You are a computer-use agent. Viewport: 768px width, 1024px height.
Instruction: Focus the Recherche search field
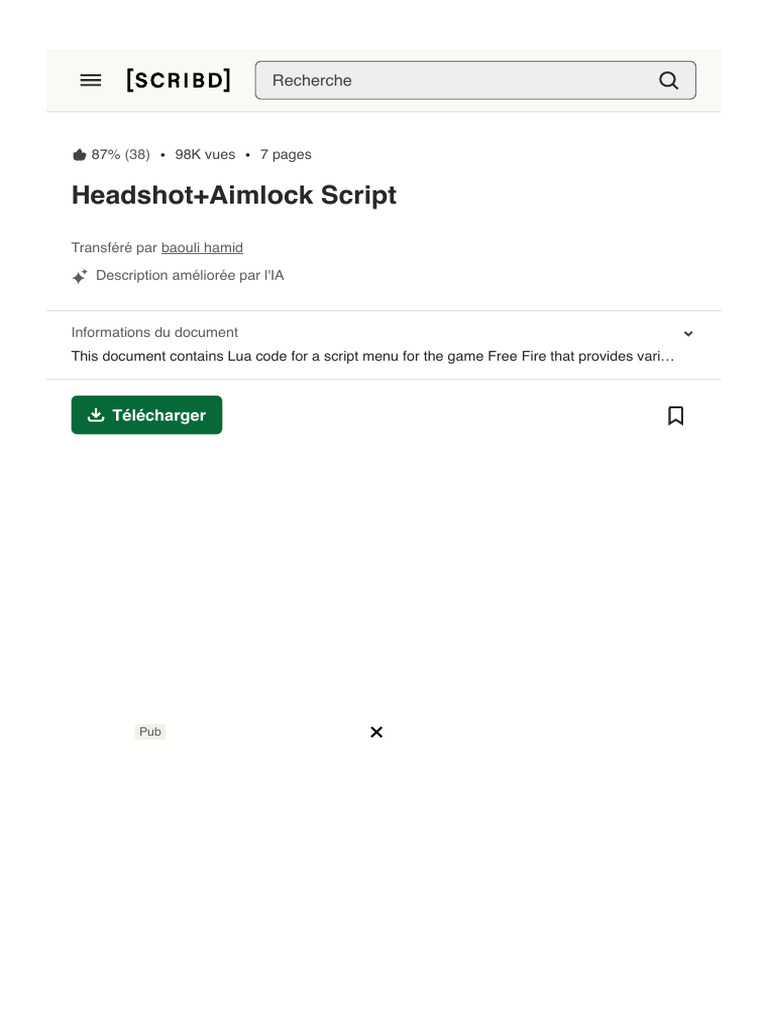475,80
